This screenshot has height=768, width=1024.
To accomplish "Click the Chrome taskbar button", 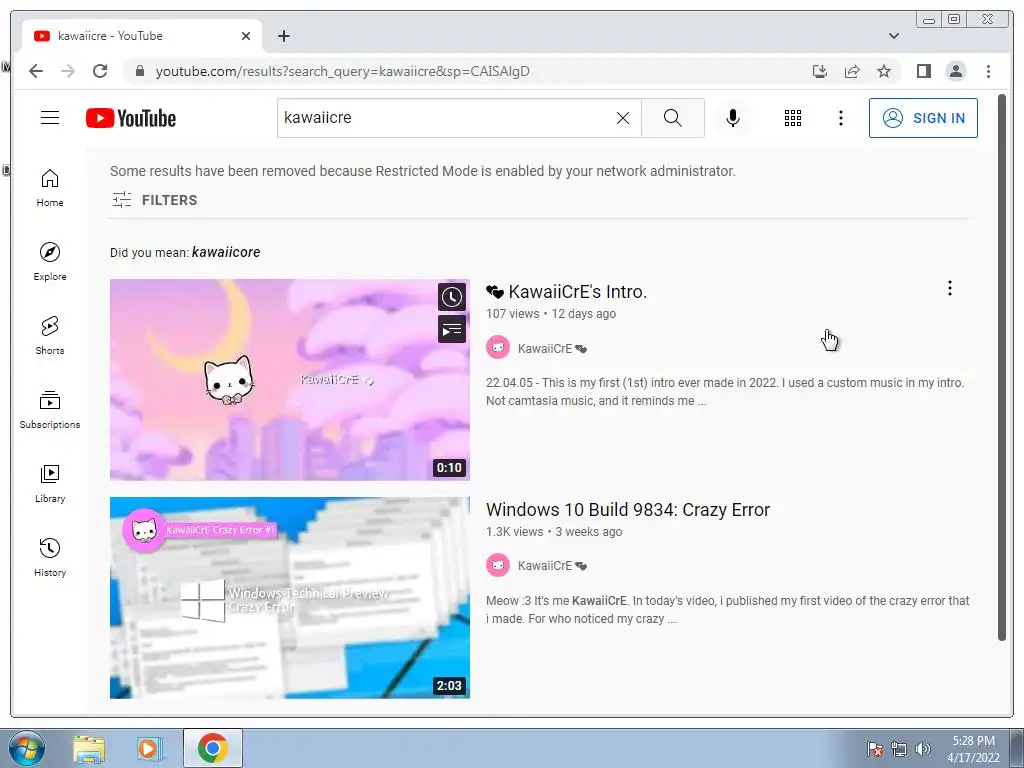I will pos(213,748).
